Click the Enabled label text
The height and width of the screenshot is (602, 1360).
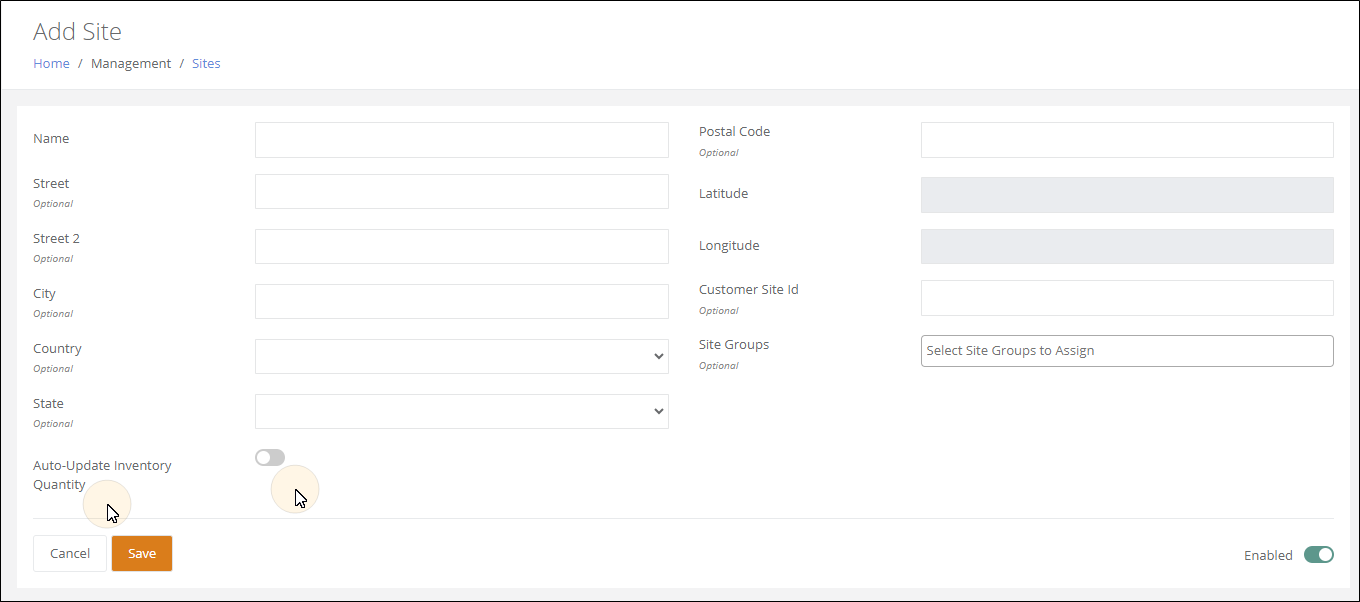click(x=1268, y=555)
